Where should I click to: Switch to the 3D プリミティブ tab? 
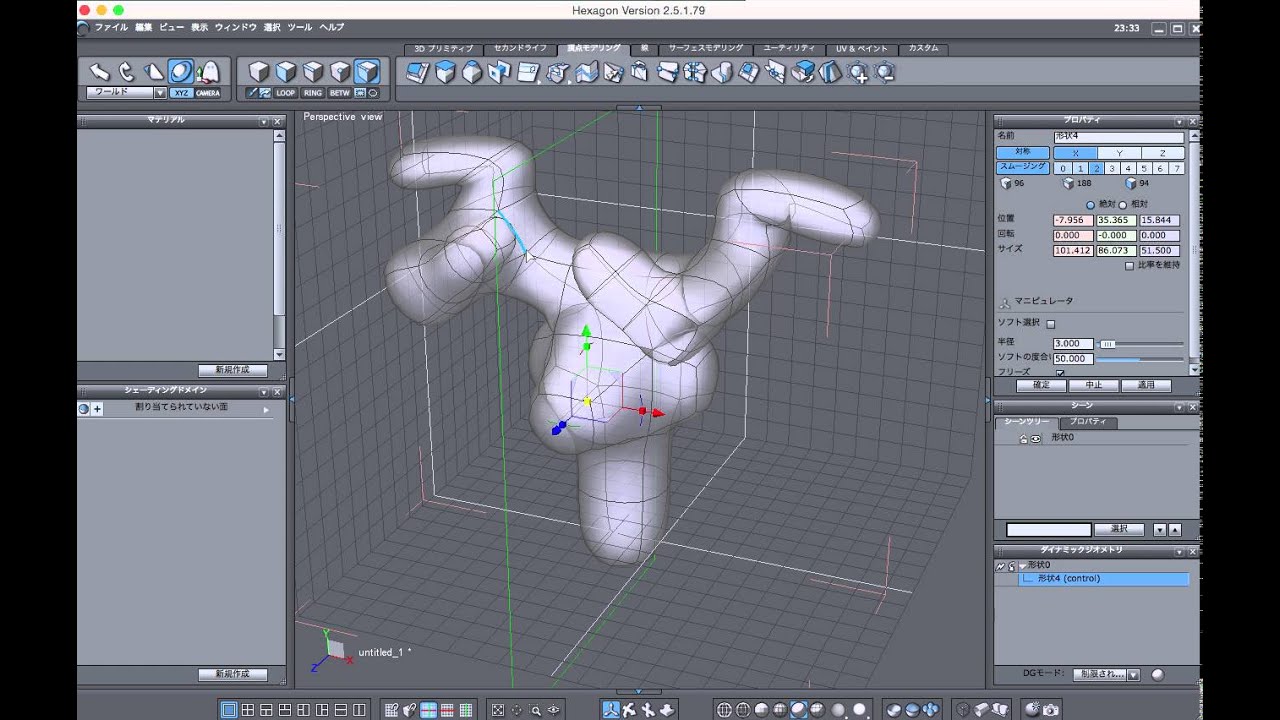[x=442, y=48]
